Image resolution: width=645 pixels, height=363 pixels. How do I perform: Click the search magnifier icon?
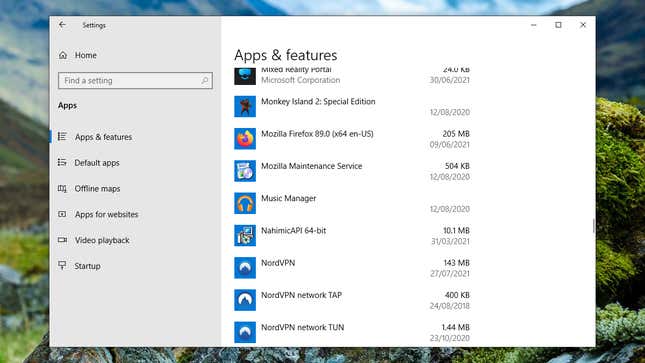click(x=205, y=80)
